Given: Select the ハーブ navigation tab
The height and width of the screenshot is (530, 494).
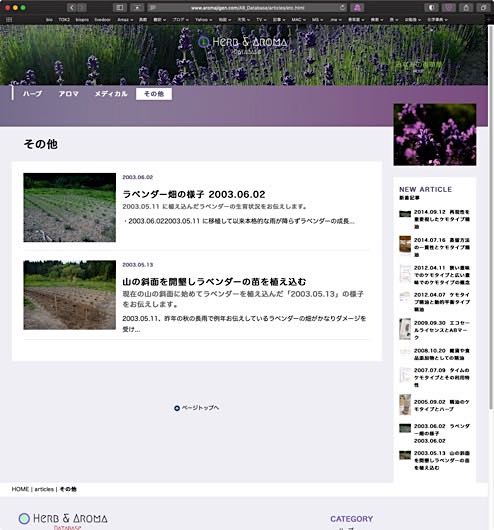Looking at the screenshot, I should pos(32,94).
